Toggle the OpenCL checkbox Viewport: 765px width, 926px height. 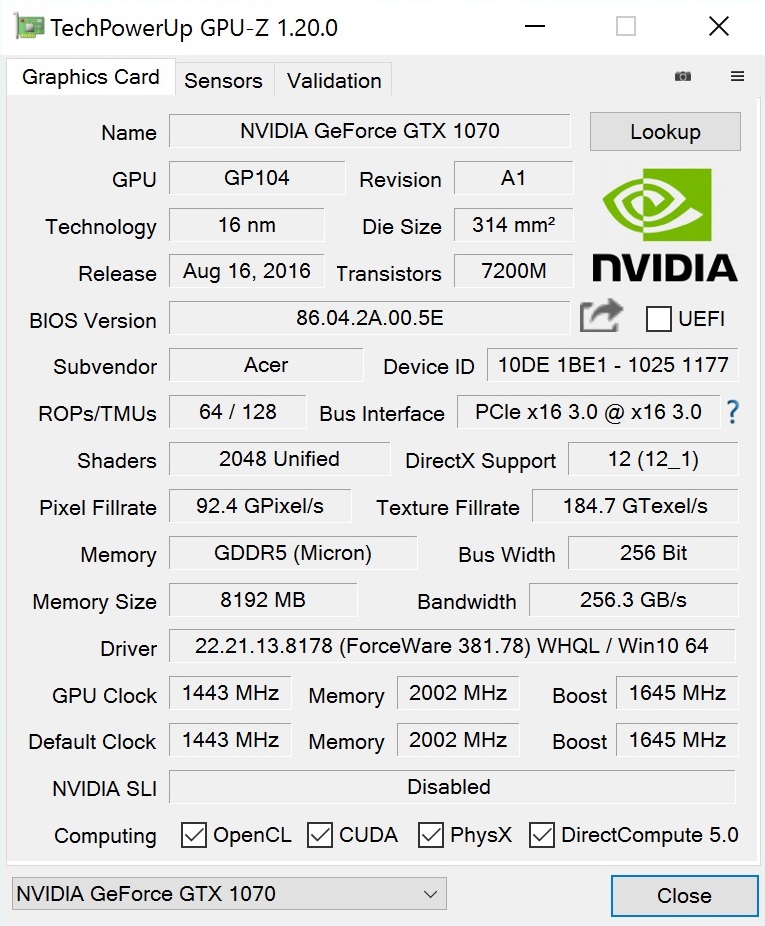point(194,835)
